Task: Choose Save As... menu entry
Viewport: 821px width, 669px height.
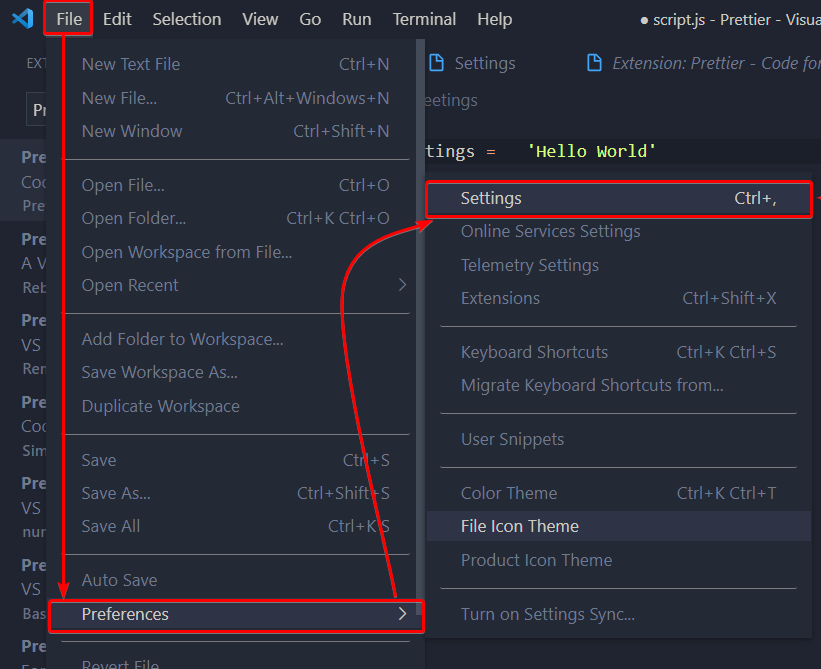Action: [236, 493]
